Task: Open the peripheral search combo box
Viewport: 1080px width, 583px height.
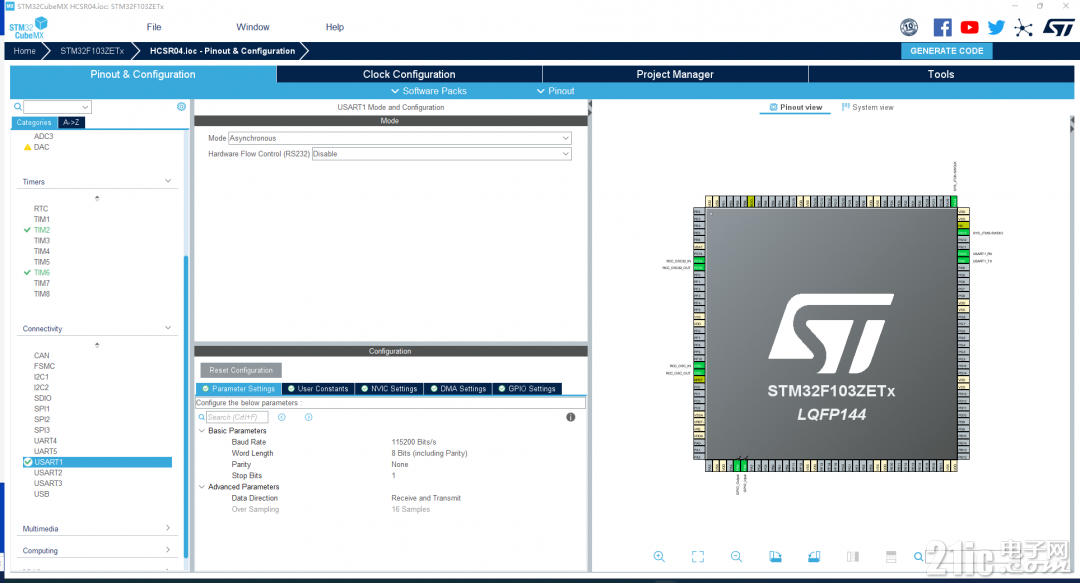Action: click(x=57, y=107)
